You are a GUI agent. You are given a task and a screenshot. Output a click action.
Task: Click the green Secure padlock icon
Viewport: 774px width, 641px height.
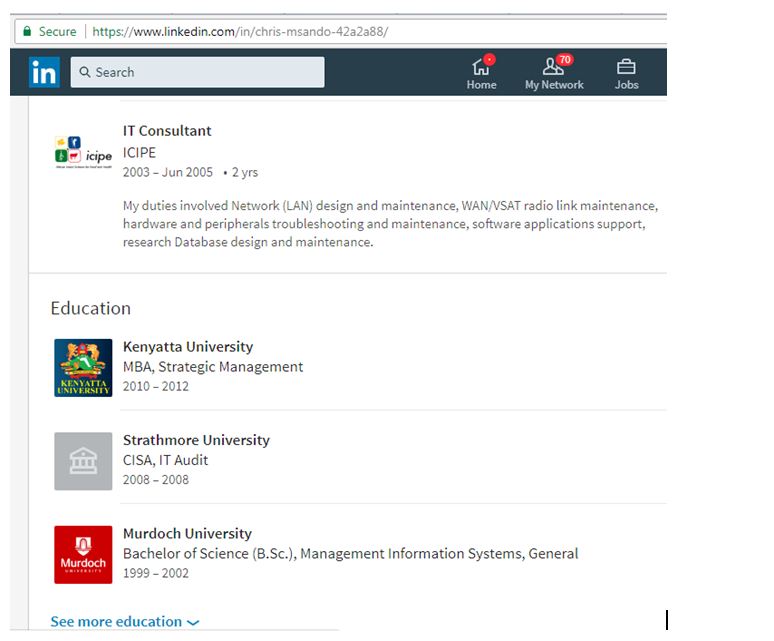point(27,31)
